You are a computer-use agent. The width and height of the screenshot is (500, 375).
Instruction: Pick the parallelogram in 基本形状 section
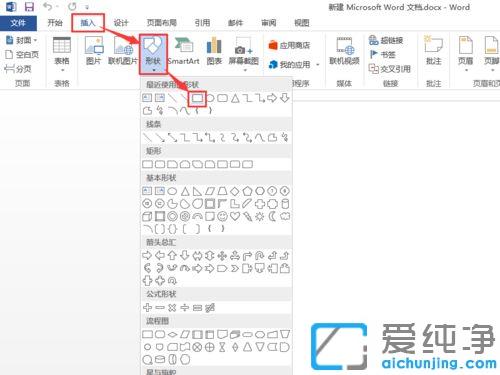(x=210, y=191)
